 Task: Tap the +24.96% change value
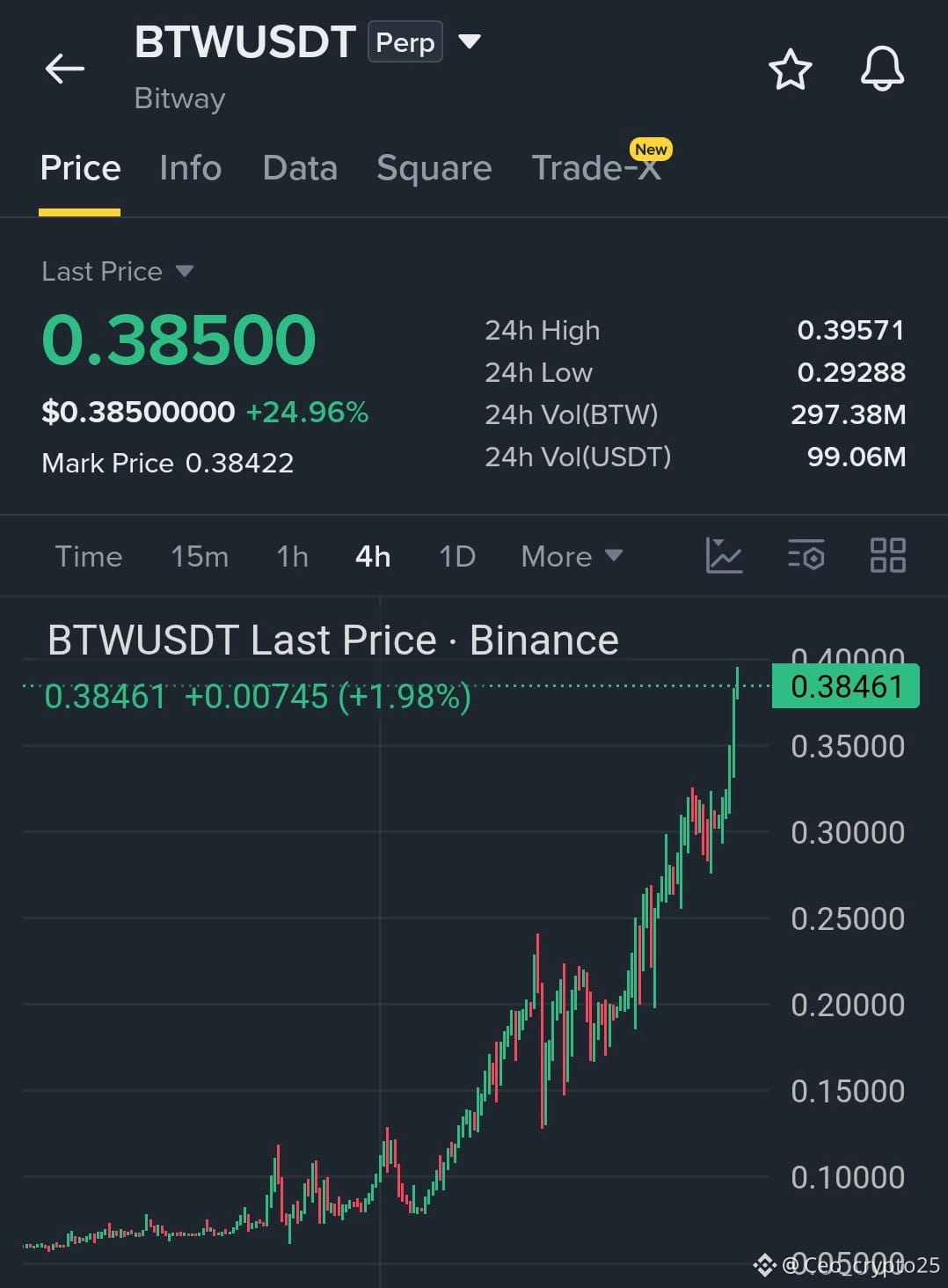click(x=307, y=412)
